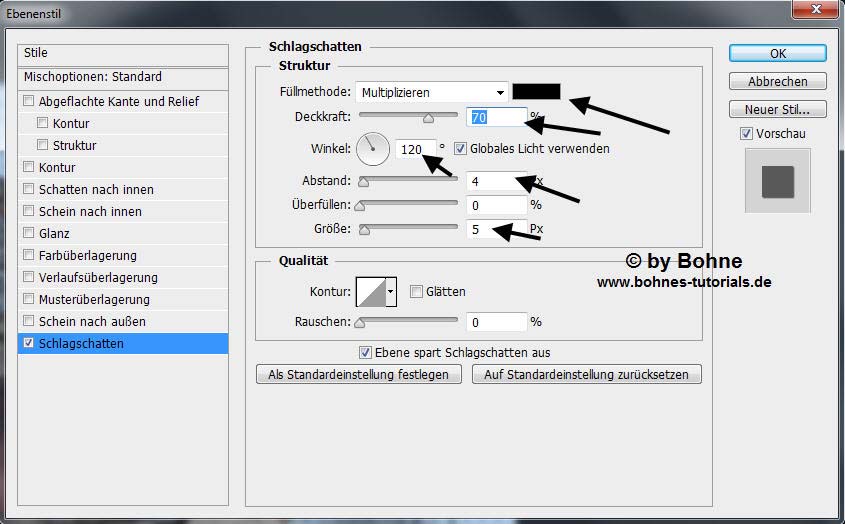
Task: Enable the Verlaufsüberlagerung checkbox
Action: pos(29,277)
